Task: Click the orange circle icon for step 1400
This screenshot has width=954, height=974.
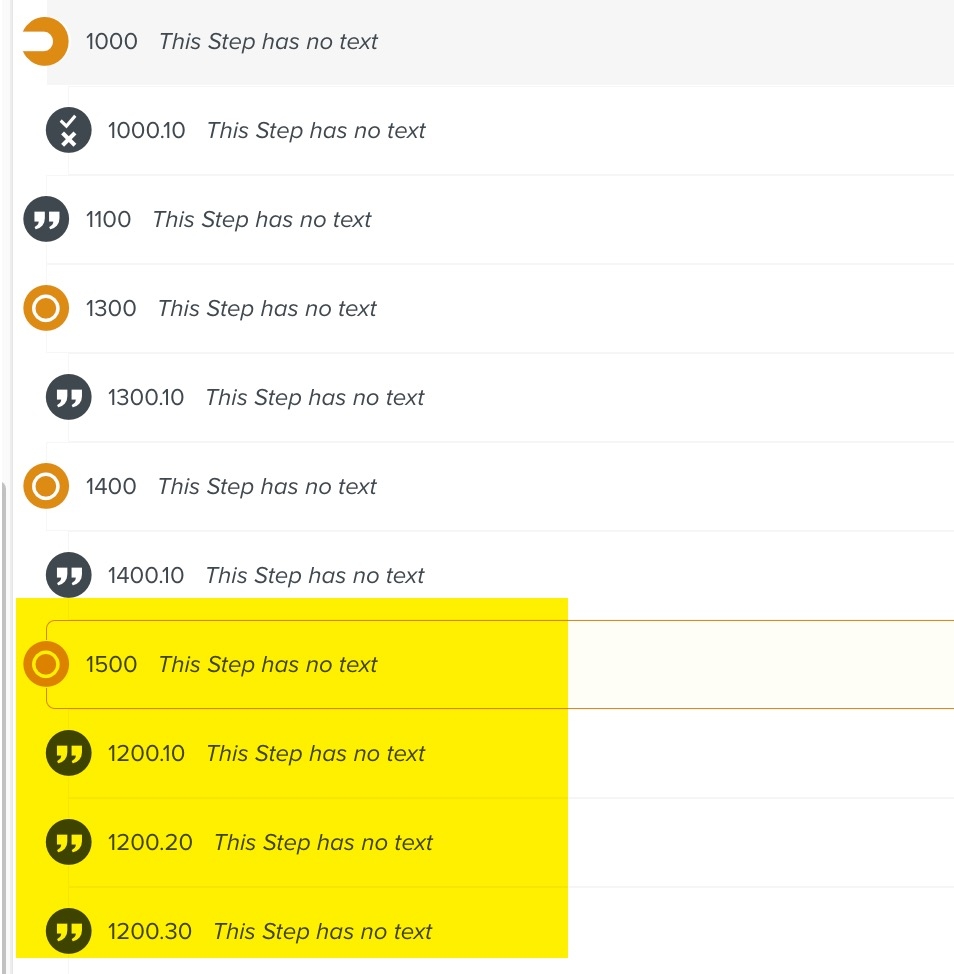Action: coord(46,487)
